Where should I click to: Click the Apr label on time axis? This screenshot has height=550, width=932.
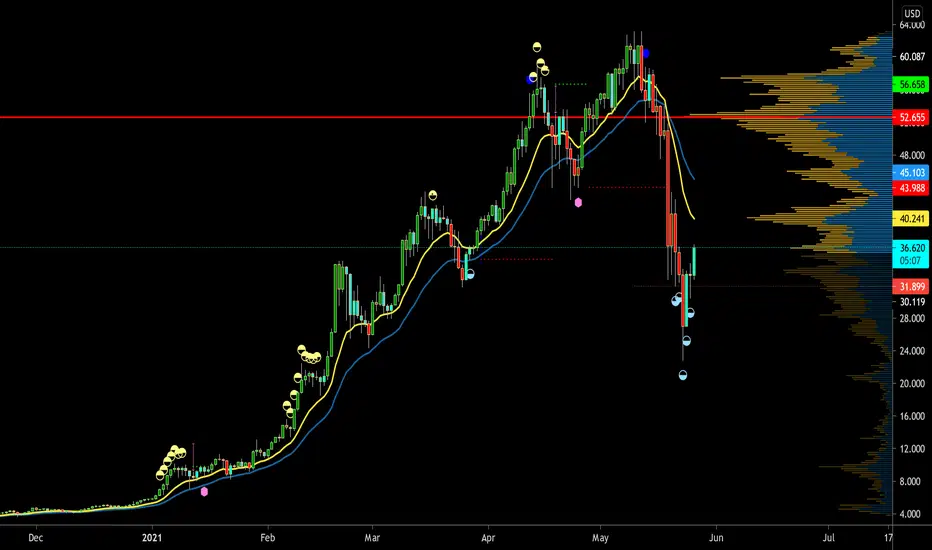[488, 538]
